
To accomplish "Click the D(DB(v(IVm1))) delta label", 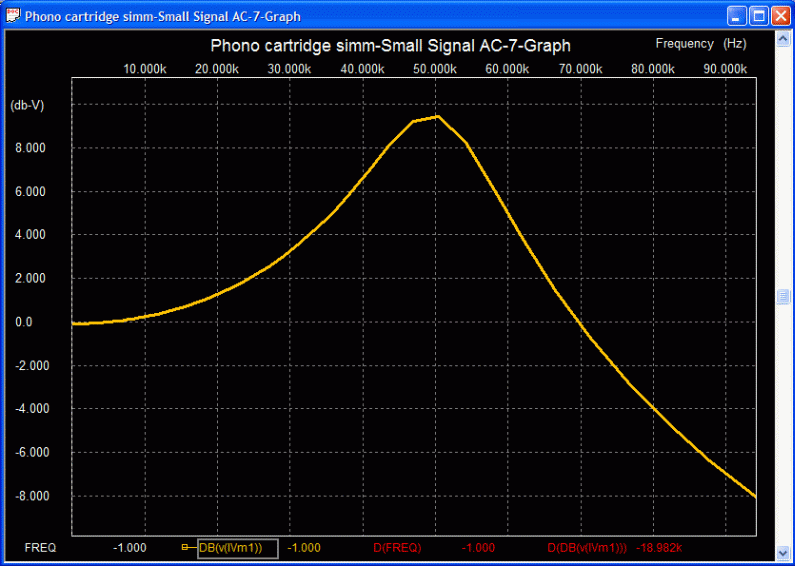I will click(587, 548).
